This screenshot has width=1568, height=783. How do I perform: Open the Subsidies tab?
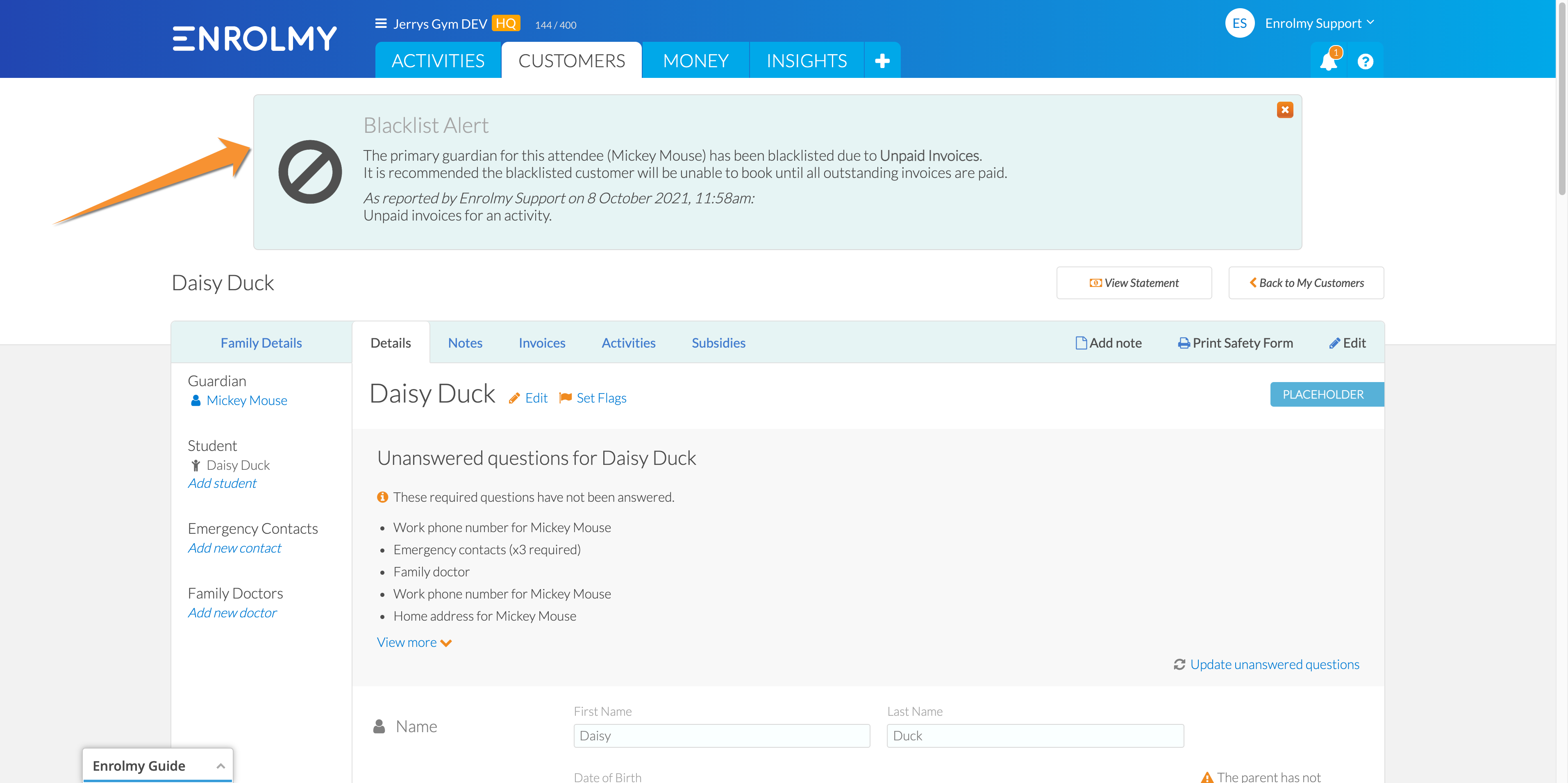[x=718, y=343]
